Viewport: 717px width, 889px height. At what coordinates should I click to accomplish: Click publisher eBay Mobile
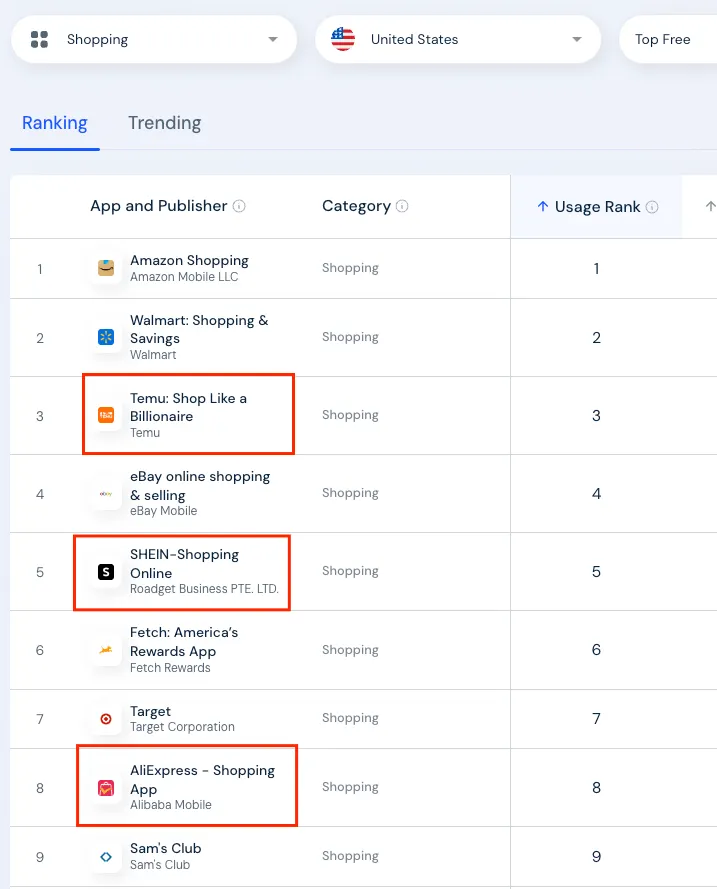(x=164, y=511)
